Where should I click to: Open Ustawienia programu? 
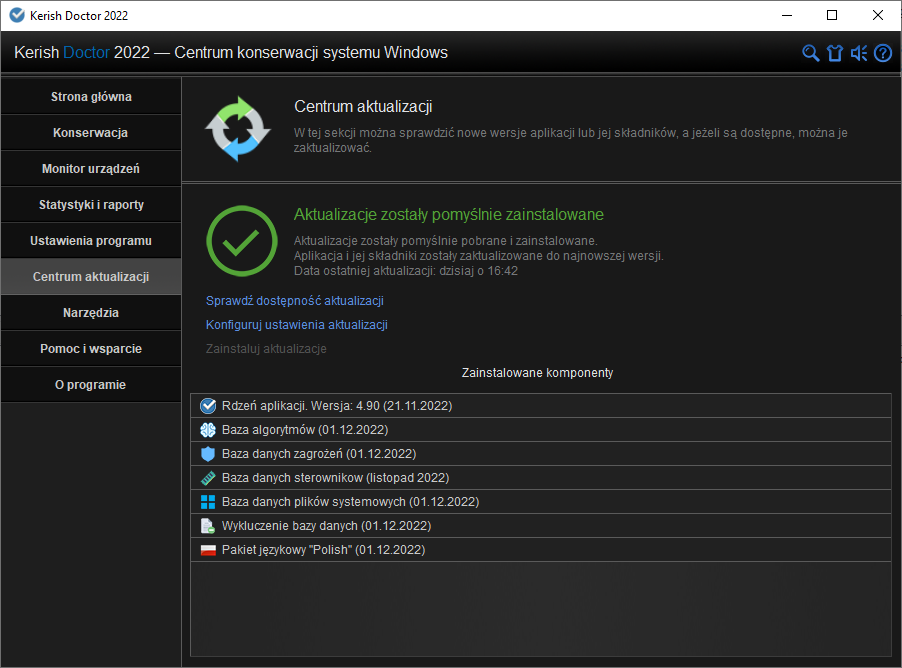tap(91, 241)
